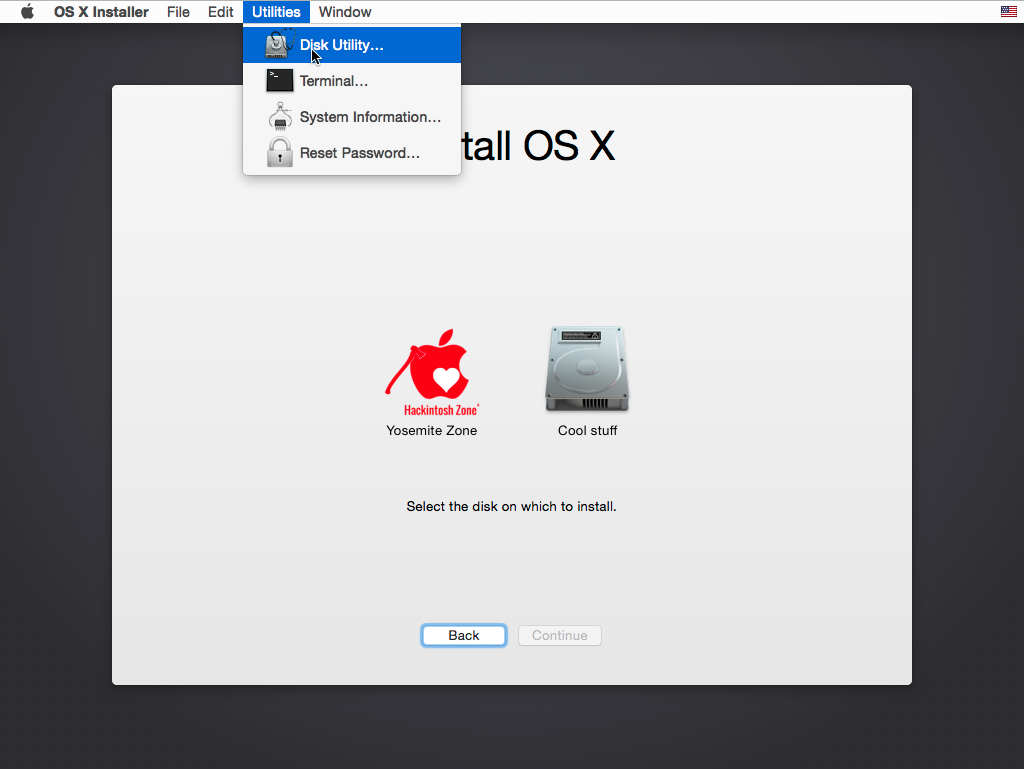Click the Reset Password padlock icon
The height and width of the screenshot is (769, 1024).
click(280, 152)
